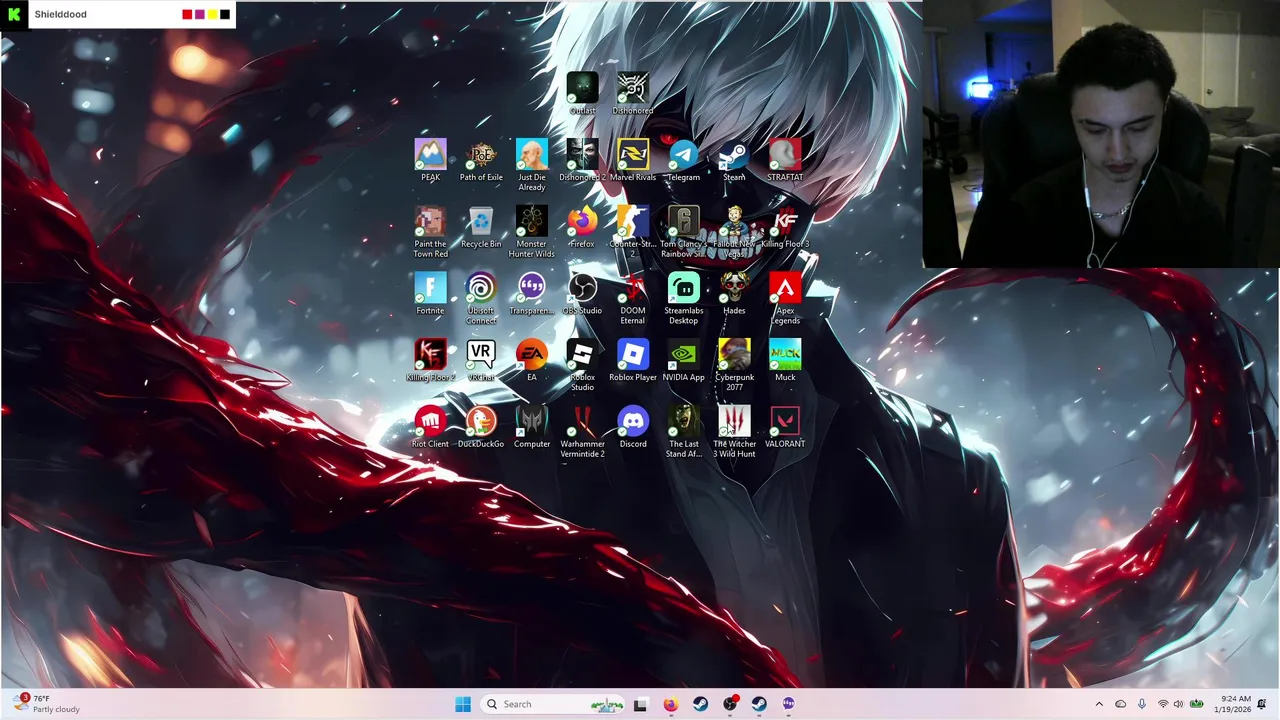Click the microphone tray icon
This screenshot has width=1280, height=720.
pos(1142,704)
